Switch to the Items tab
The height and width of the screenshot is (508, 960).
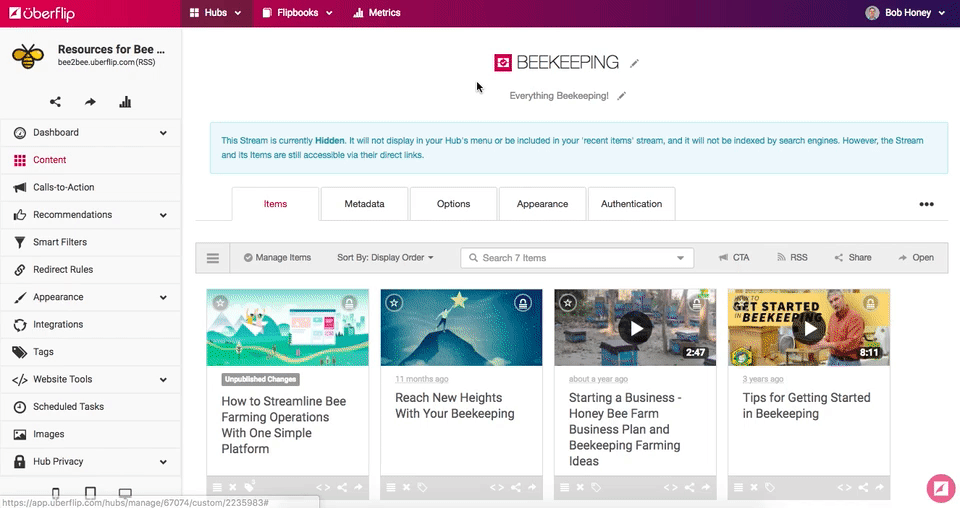click(275, 204)
